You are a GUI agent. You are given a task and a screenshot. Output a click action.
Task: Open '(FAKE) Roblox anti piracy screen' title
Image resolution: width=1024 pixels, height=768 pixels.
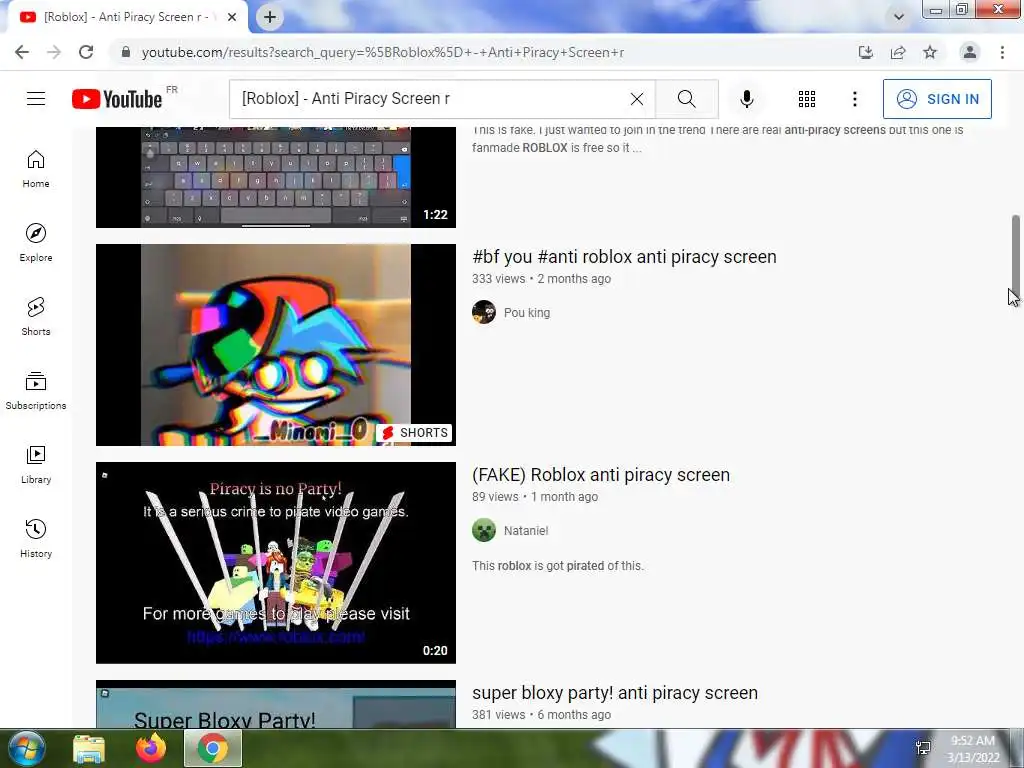point(601,475)
